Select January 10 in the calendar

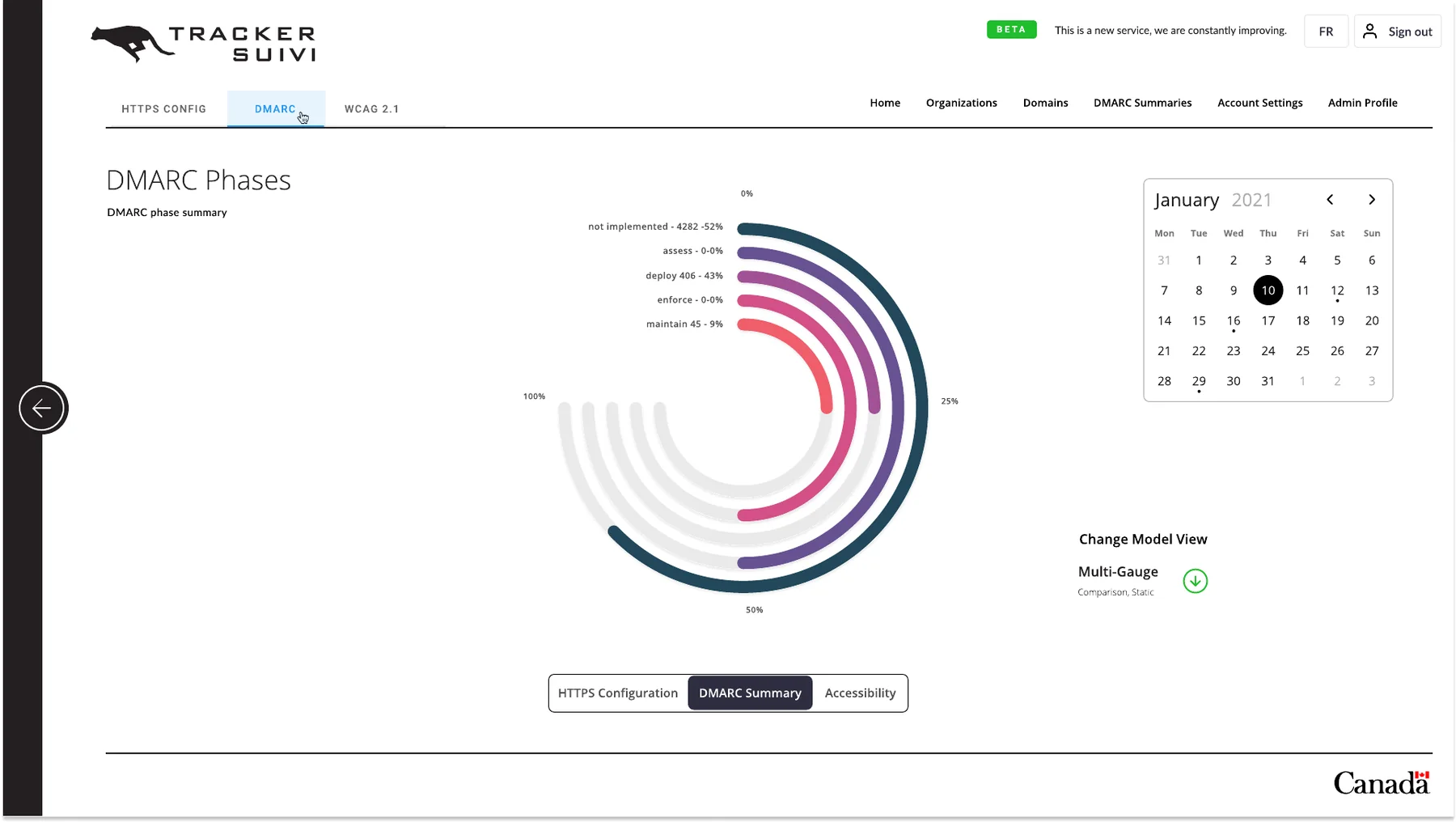pyautogui.click(x=1268, y=290)
